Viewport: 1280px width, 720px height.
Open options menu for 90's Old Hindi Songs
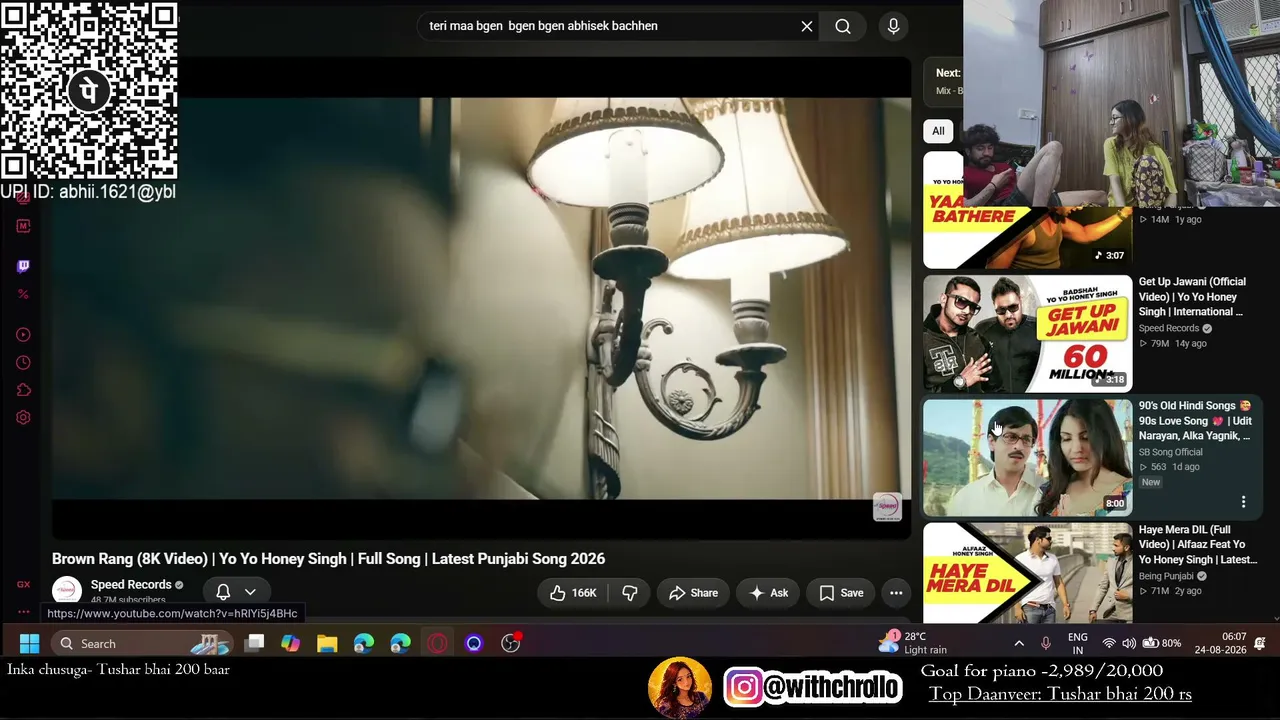(x=1243, y=501)
